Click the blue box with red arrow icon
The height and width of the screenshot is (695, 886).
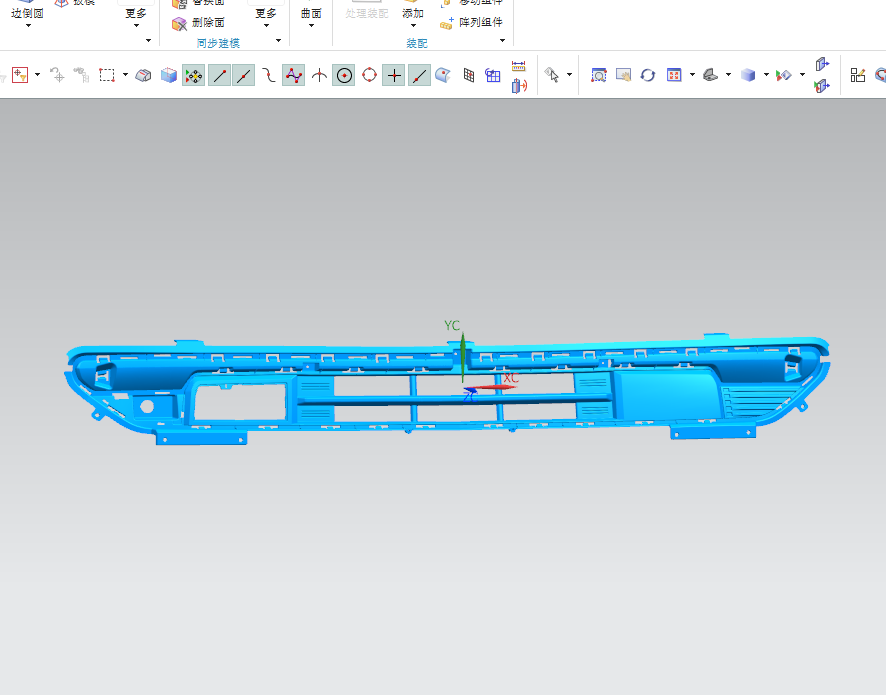click(519, 86)
